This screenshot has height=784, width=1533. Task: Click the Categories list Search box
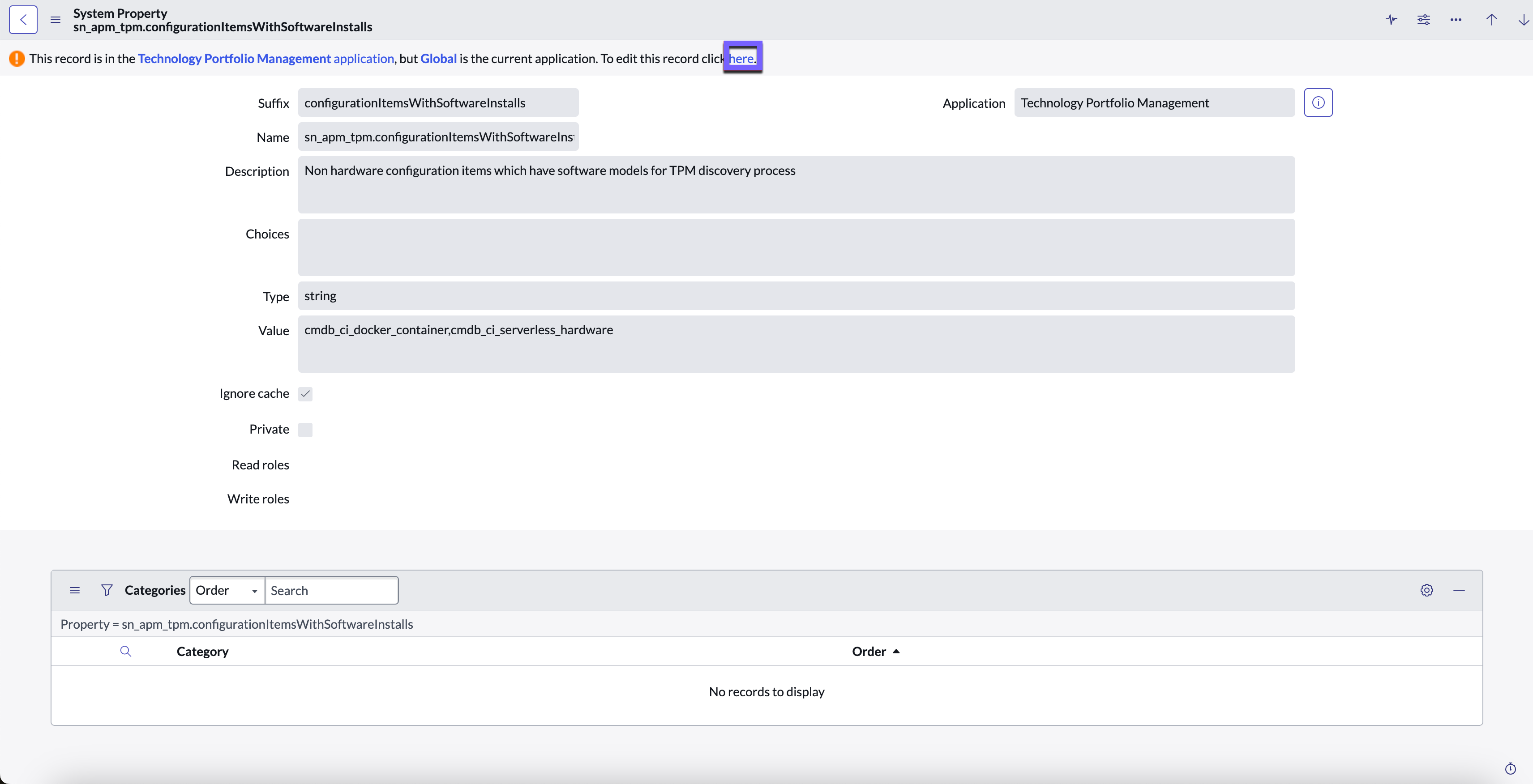point(331,590)
